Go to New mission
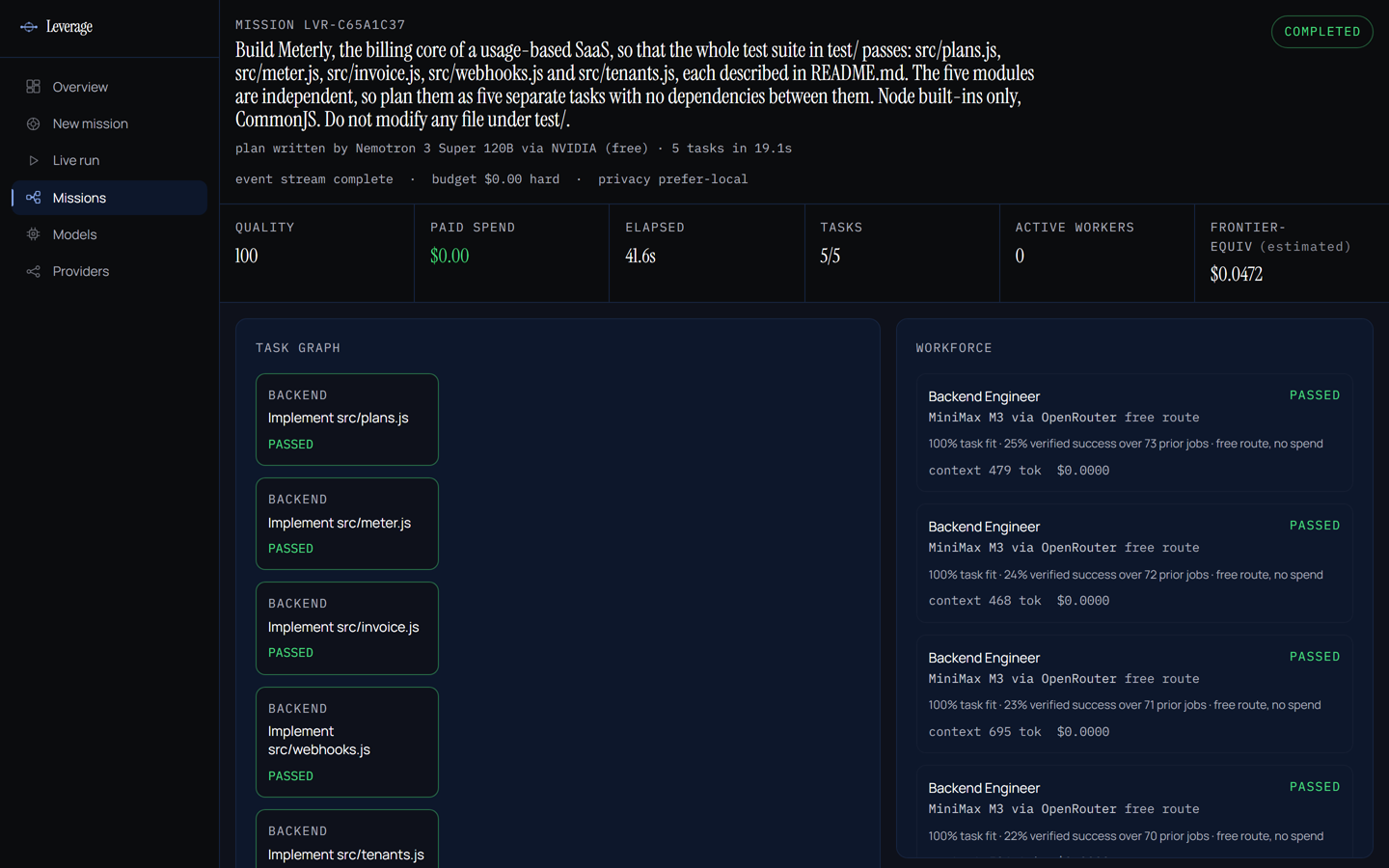The image size is (1389, 868). 110,123
